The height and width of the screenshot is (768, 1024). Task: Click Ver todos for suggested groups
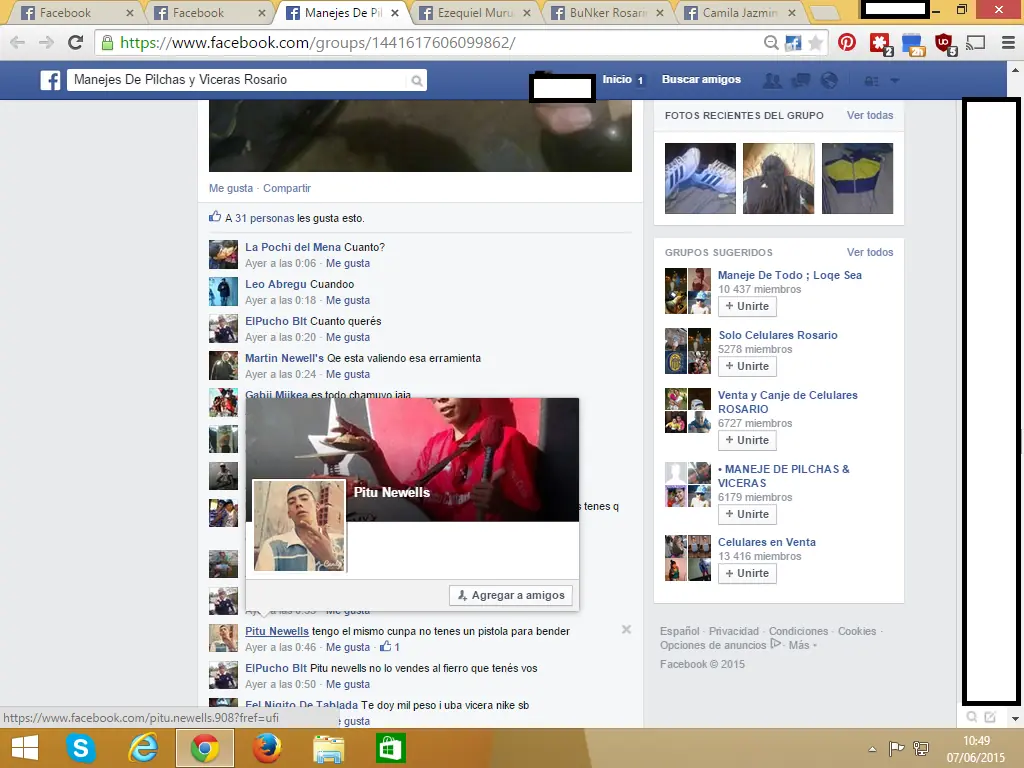870,252
